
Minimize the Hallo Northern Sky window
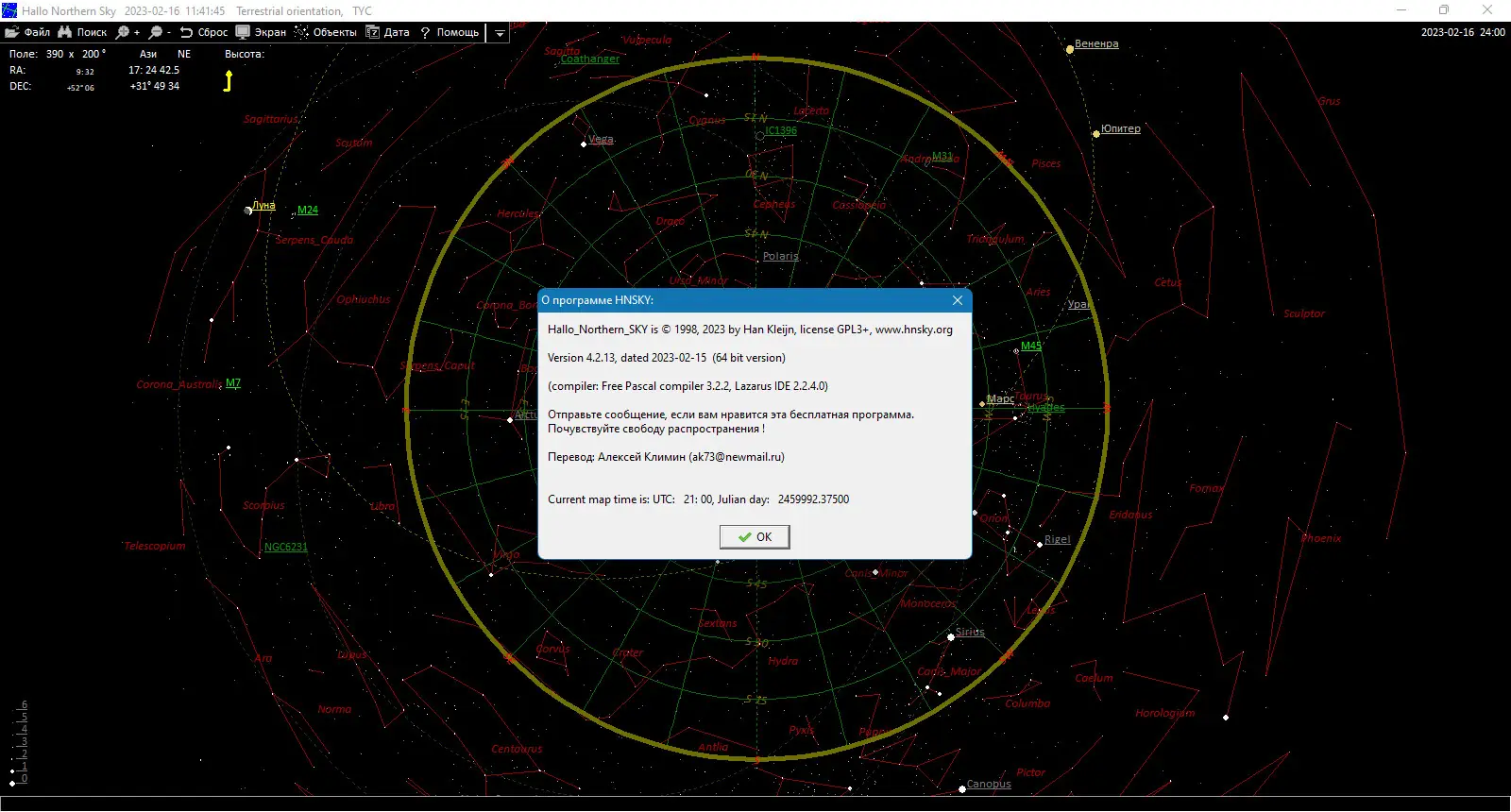1401,10
